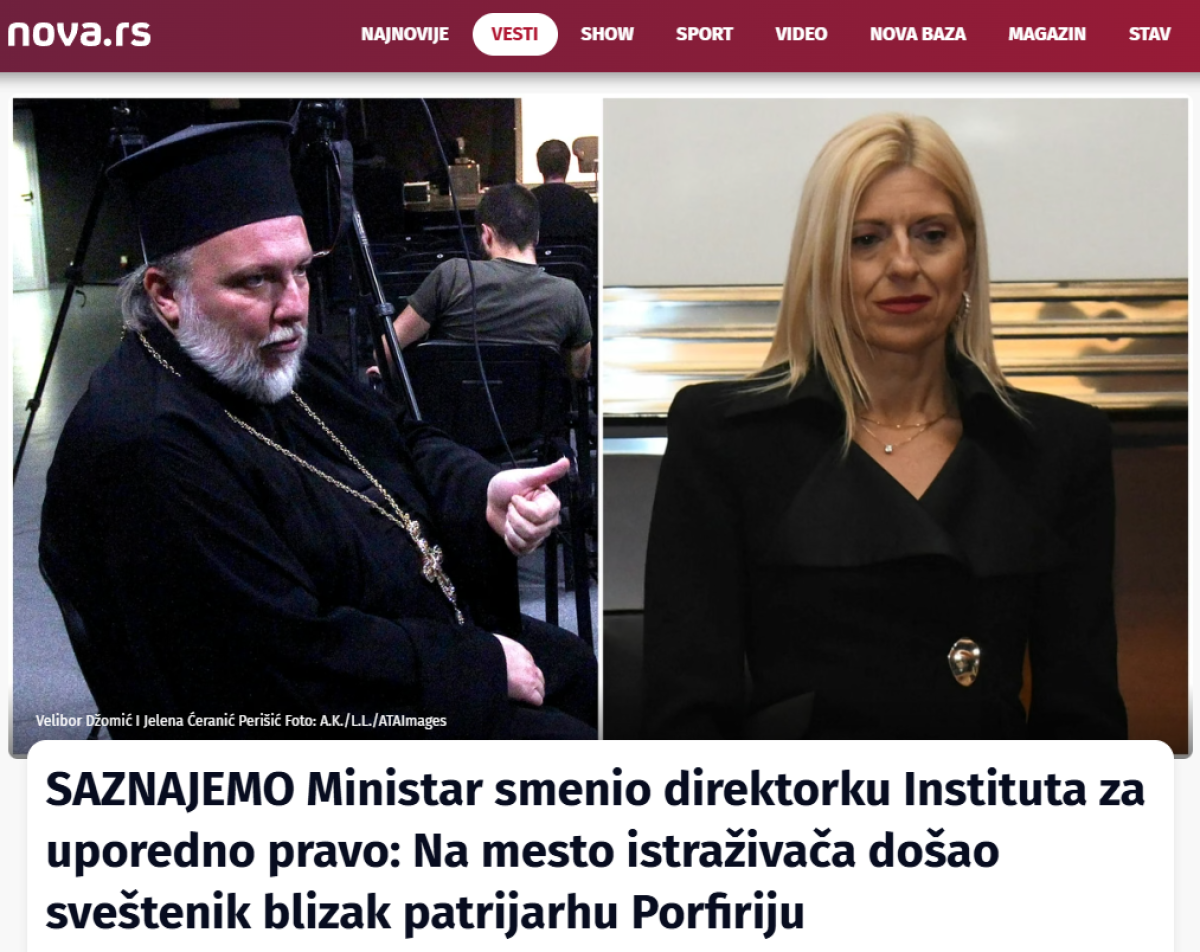The width and height of the screenshot is (1200, 952).
Task: Click the SAZNAJEMO label in the headline
Action: [170, 791]
